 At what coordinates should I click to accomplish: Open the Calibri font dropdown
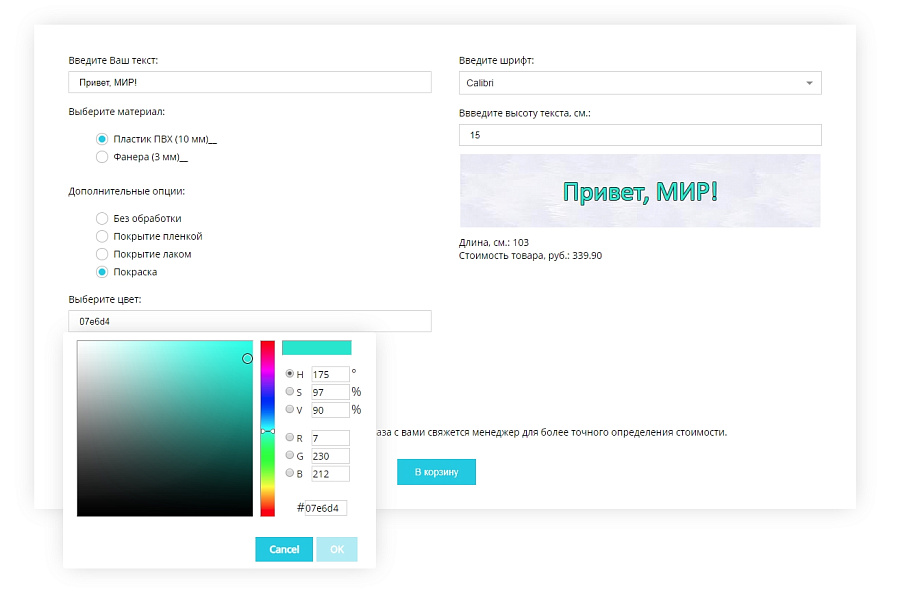[x=640, y=83]
